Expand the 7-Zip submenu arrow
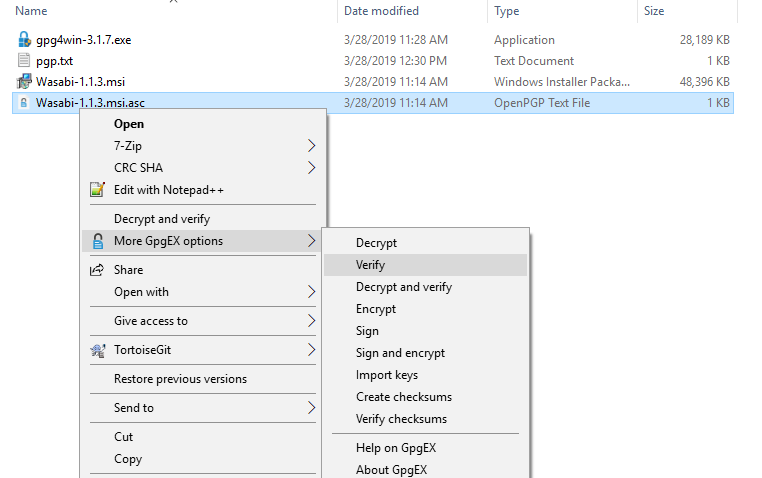This screenshot has width=762, height=478. tap(311, 146)
